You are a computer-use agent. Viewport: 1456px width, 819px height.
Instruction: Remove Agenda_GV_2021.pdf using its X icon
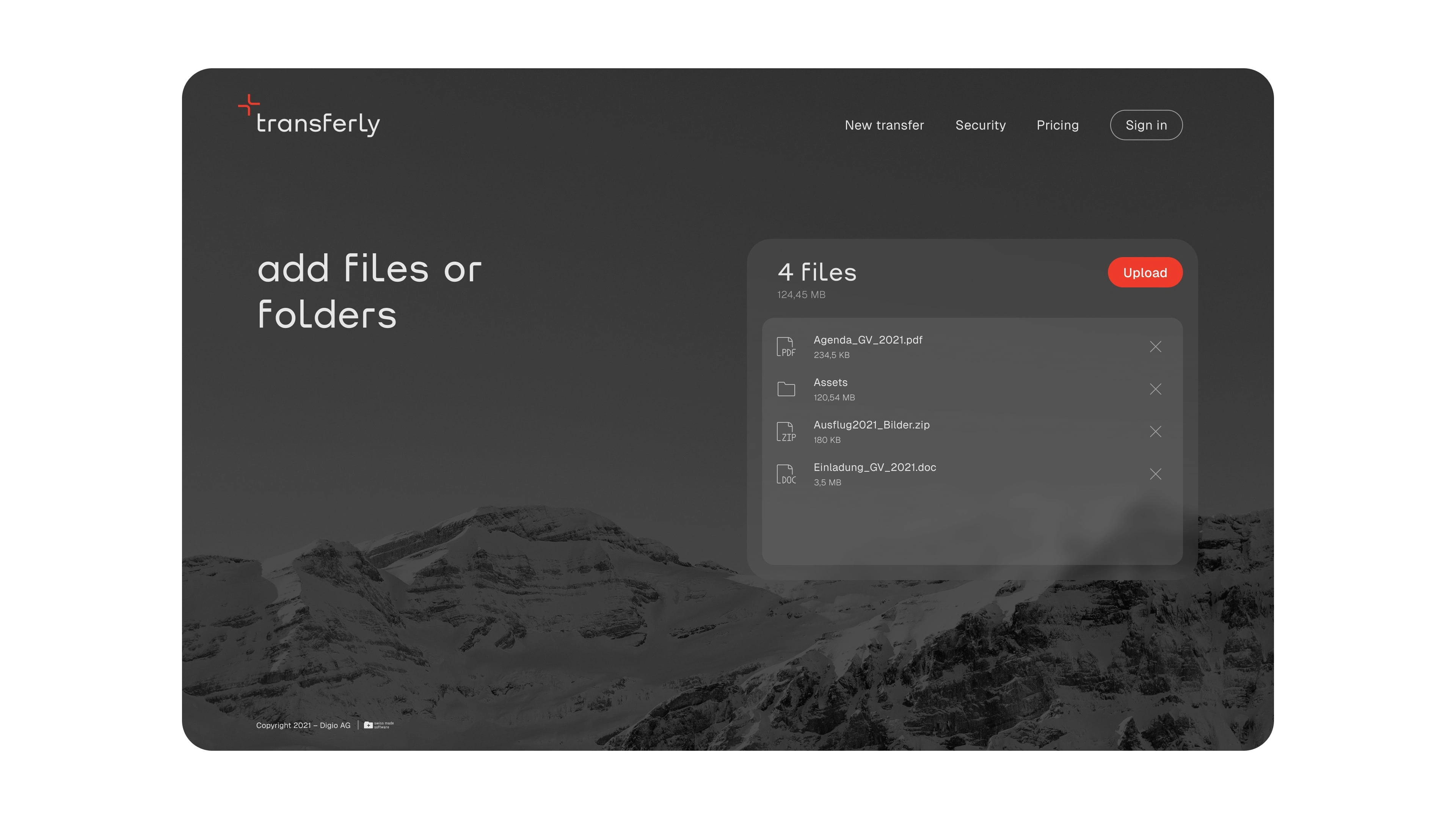1155,347
